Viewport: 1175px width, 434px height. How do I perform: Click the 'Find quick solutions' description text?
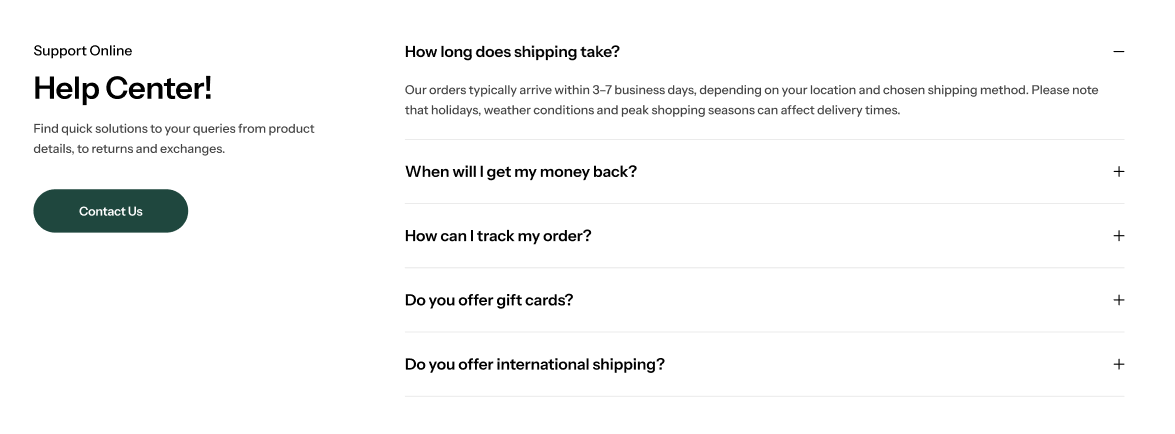tap(173, 129)
